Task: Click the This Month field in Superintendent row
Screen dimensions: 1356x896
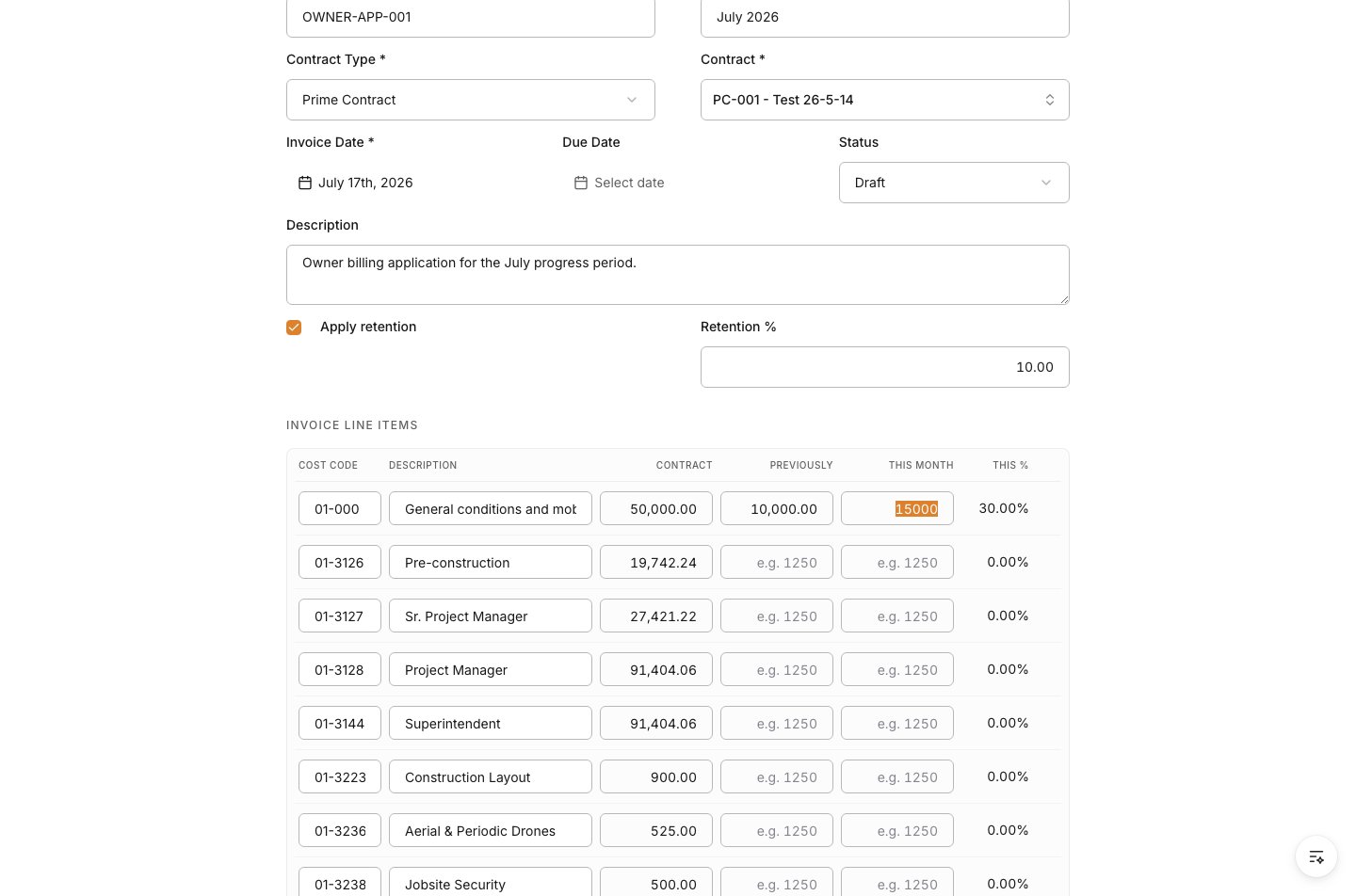Action: 897,723
